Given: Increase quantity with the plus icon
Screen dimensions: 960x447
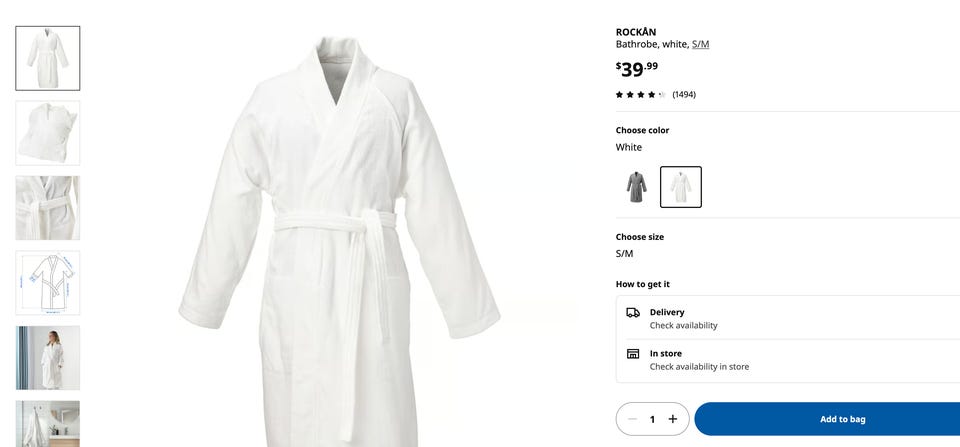Looking at the screenshot, I should 673,419.
